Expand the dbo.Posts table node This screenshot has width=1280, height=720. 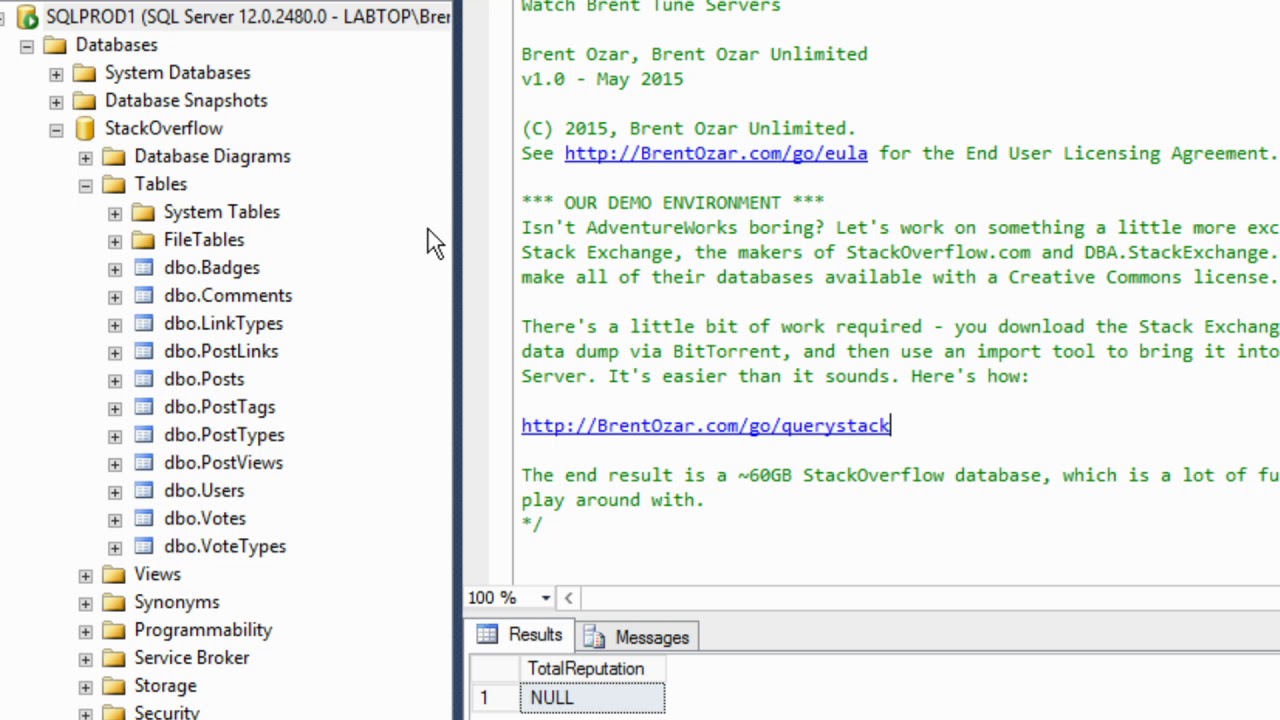coord(115,381)
